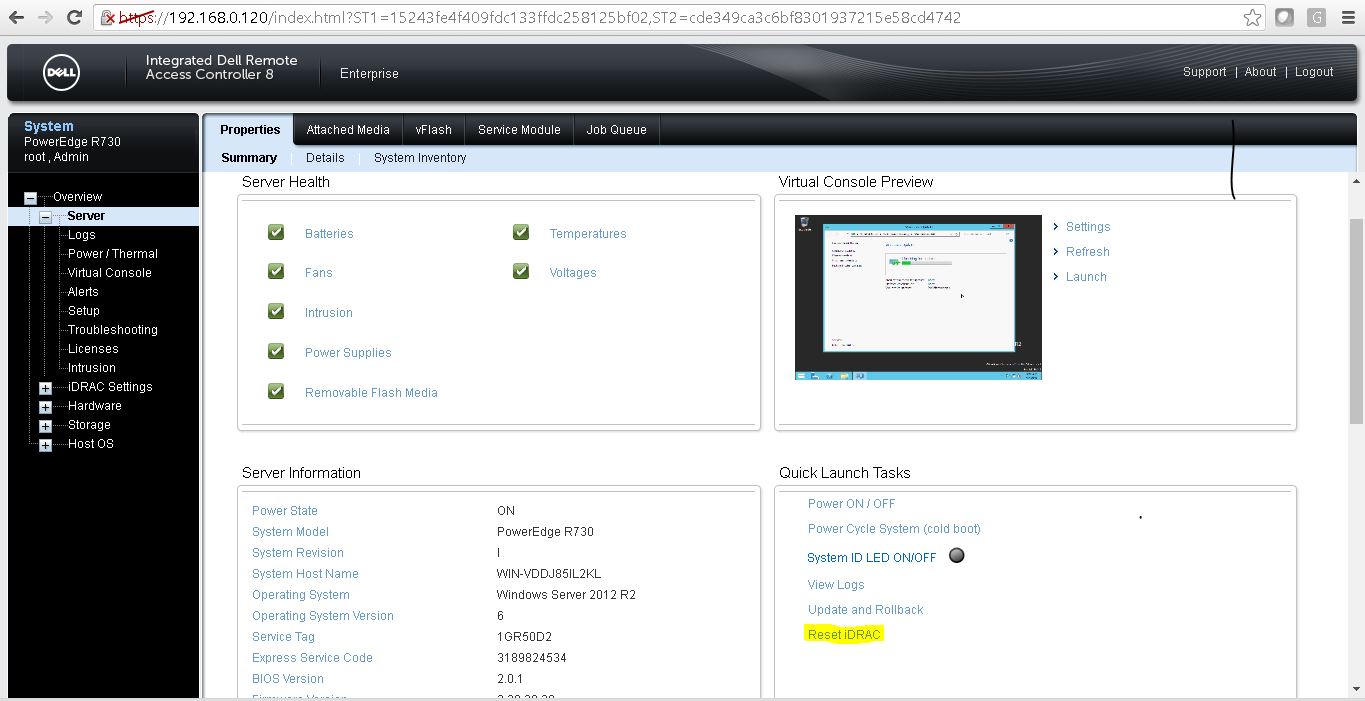
Task: Click the Power Supplies health status icon
Action: (275, 351)
